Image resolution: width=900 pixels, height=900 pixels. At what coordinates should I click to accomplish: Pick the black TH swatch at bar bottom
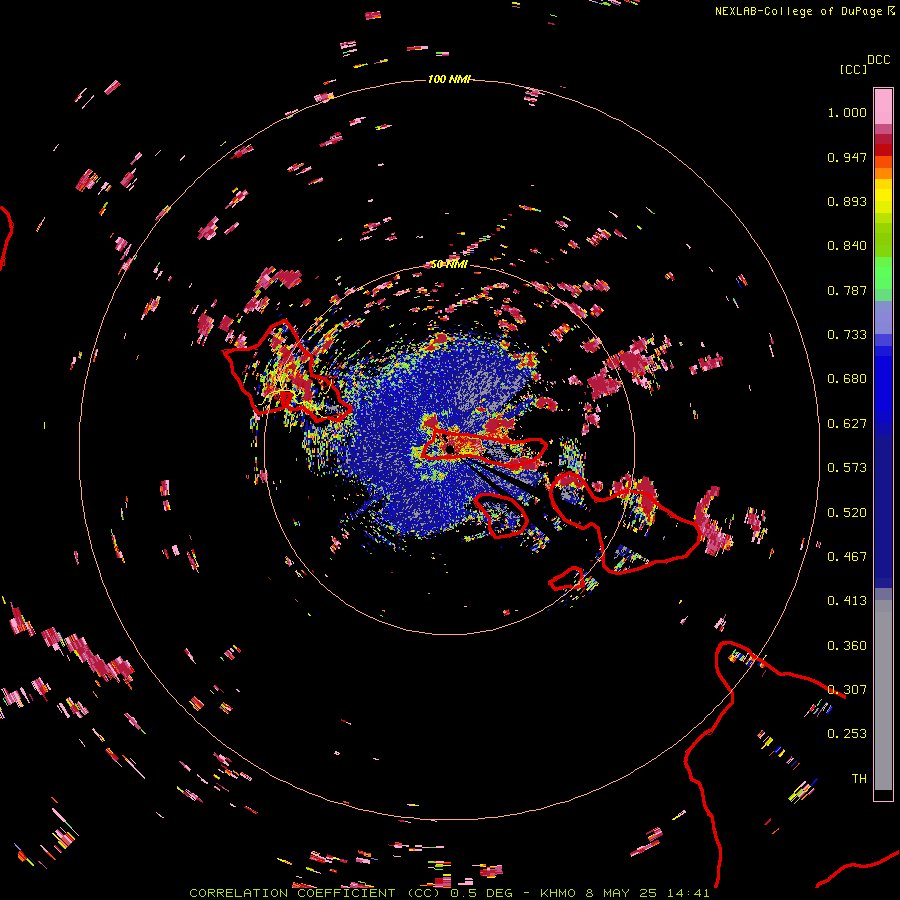pyautogui.click(x=883, y=795)
